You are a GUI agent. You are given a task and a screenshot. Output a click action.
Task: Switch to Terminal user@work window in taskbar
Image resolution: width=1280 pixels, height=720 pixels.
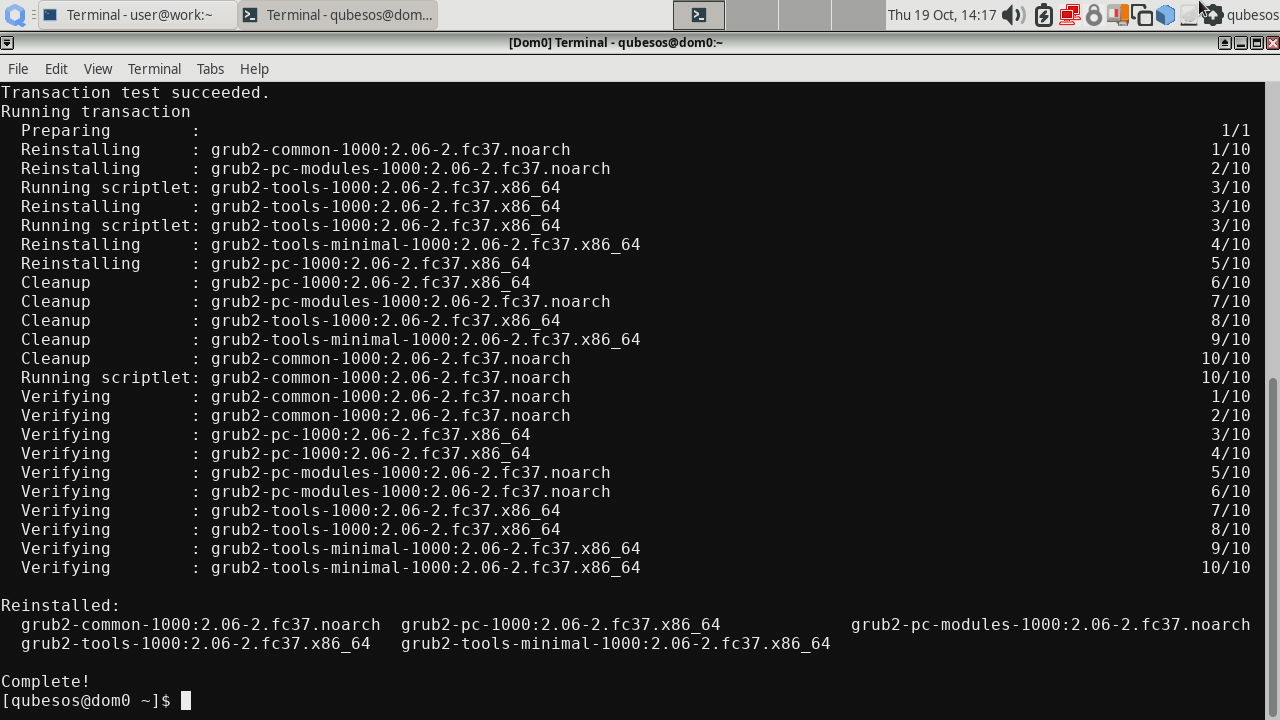click(x=138, y=15)
